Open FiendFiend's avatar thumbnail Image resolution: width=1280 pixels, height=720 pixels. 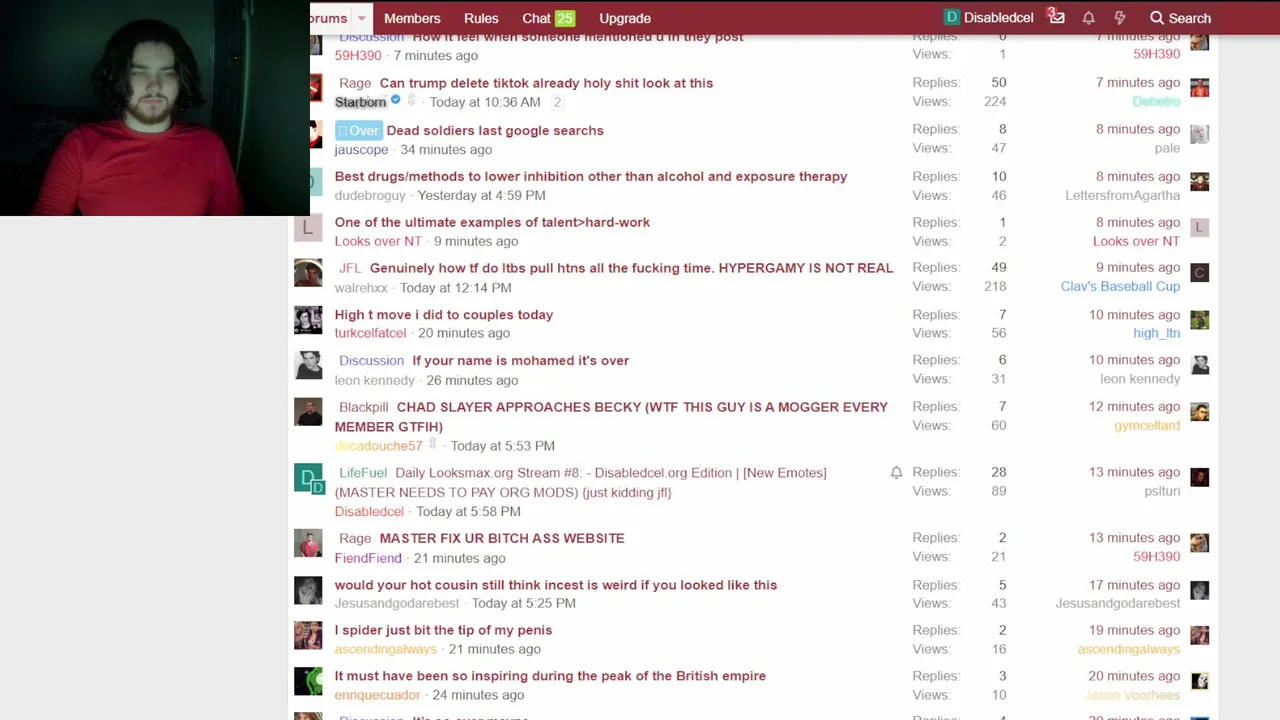308,543
